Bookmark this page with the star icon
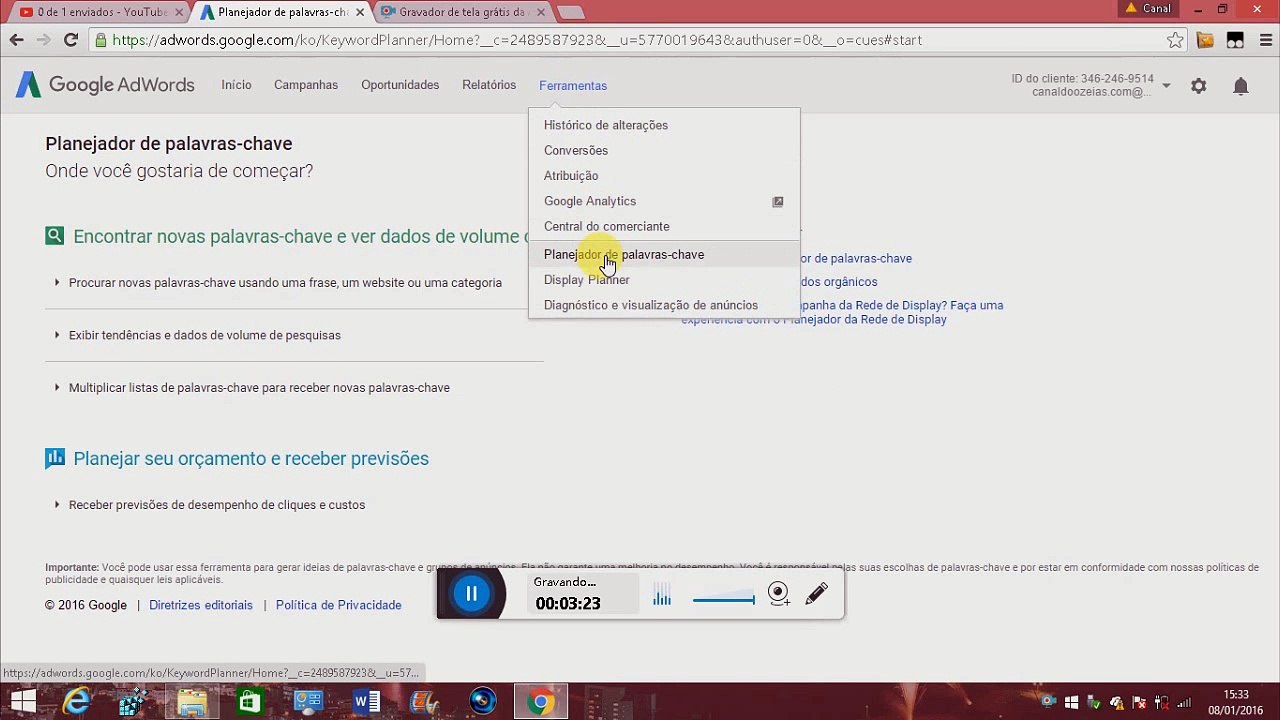Screen dimensions: 1280x720 1175,40
